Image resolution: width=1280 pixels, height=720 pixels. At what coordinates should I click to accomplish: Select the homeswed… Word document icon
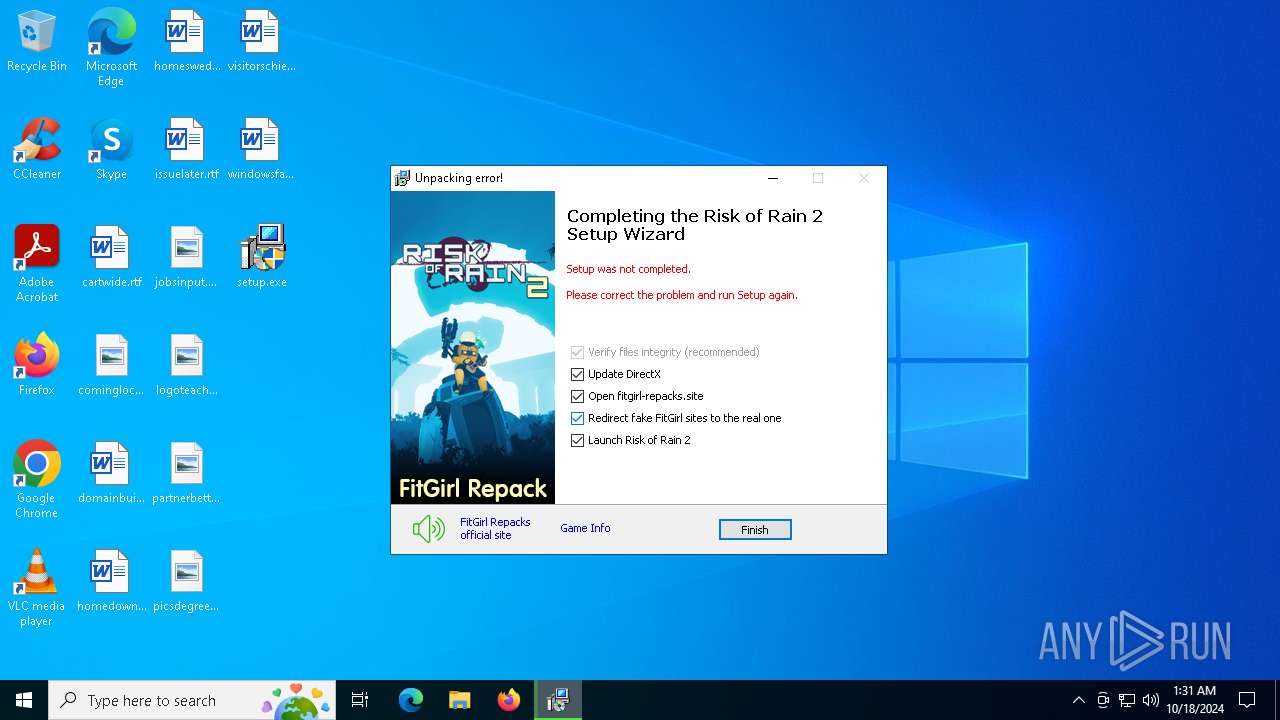186,41
